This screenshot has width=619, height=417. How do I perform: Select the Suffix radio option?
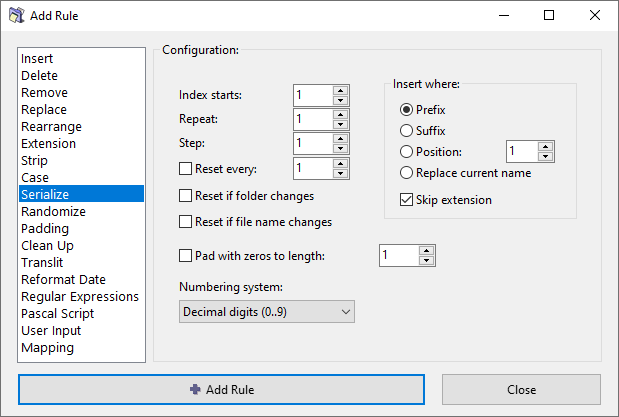406,130
